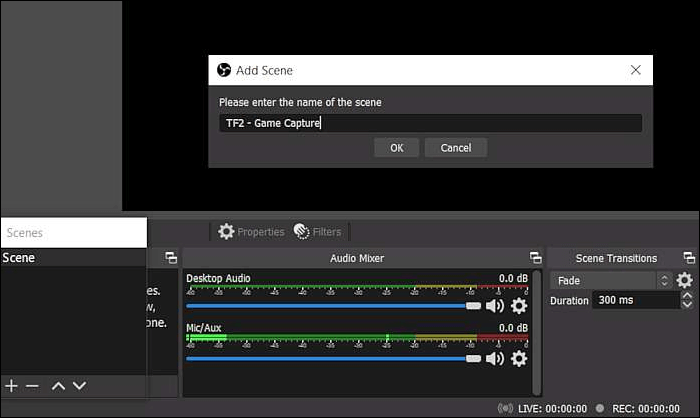This screenshot has height=418, width=700.
Task: Open the Fade transition dropdown
Action: pyautogui.click(x=610, y=281)
